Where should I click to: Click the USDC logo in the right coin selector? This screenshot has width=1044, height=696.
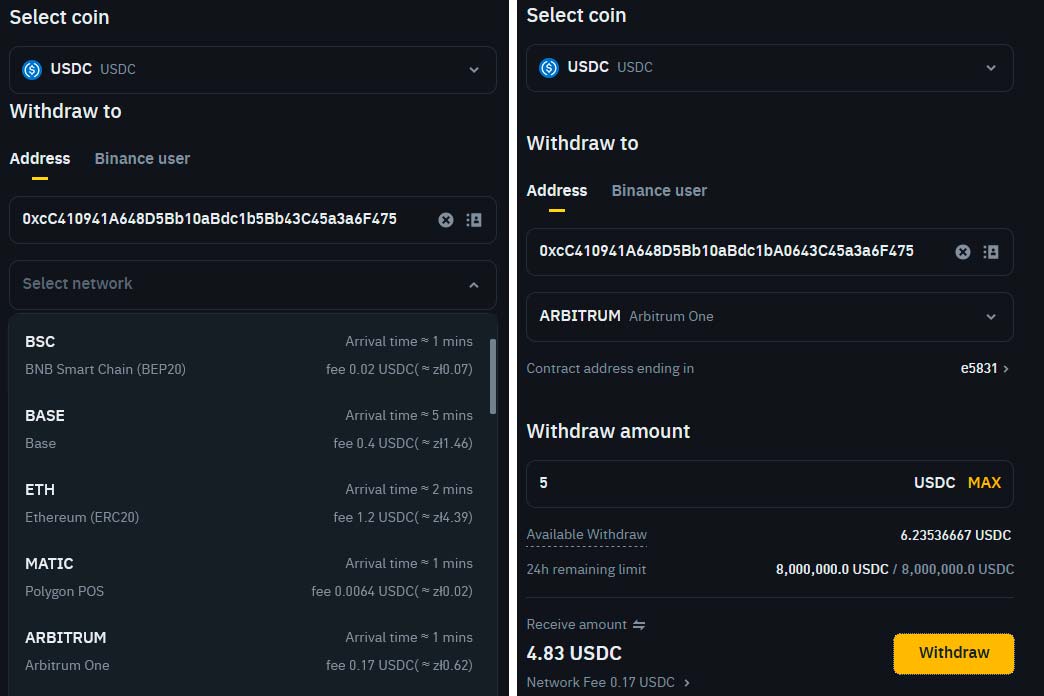point(548,67)
